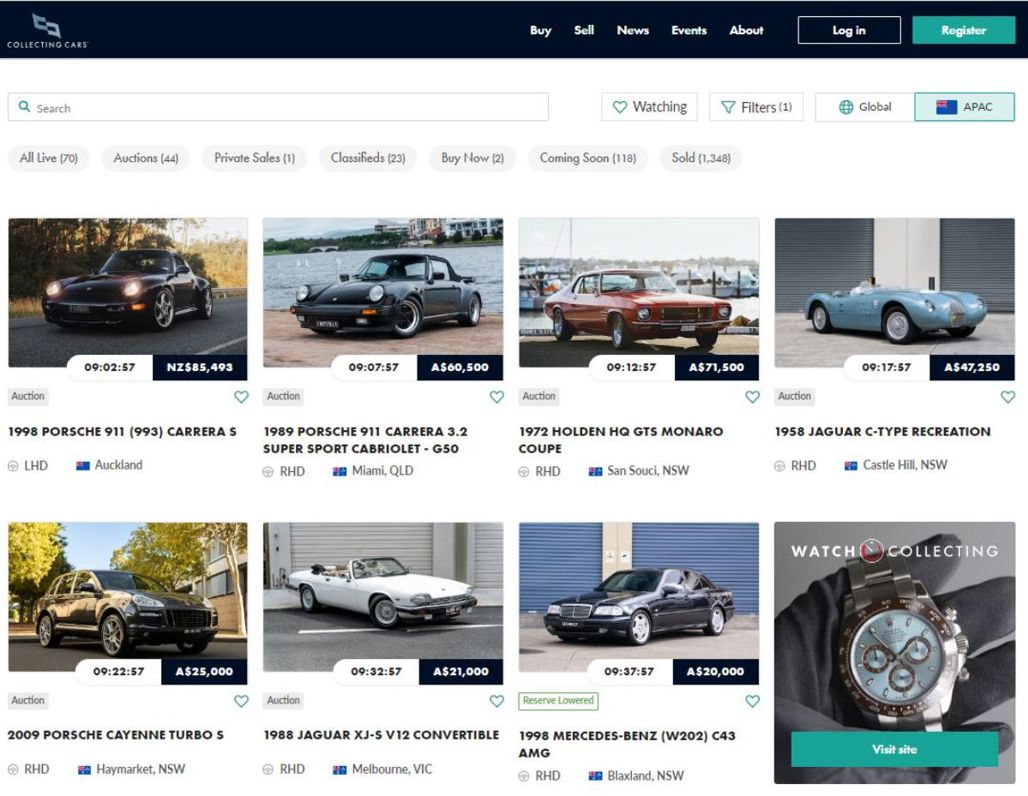Open the 1972 Holden HQ GTS Monaro Coupe title
The image size is (1028, 796).
pos(621,440)
